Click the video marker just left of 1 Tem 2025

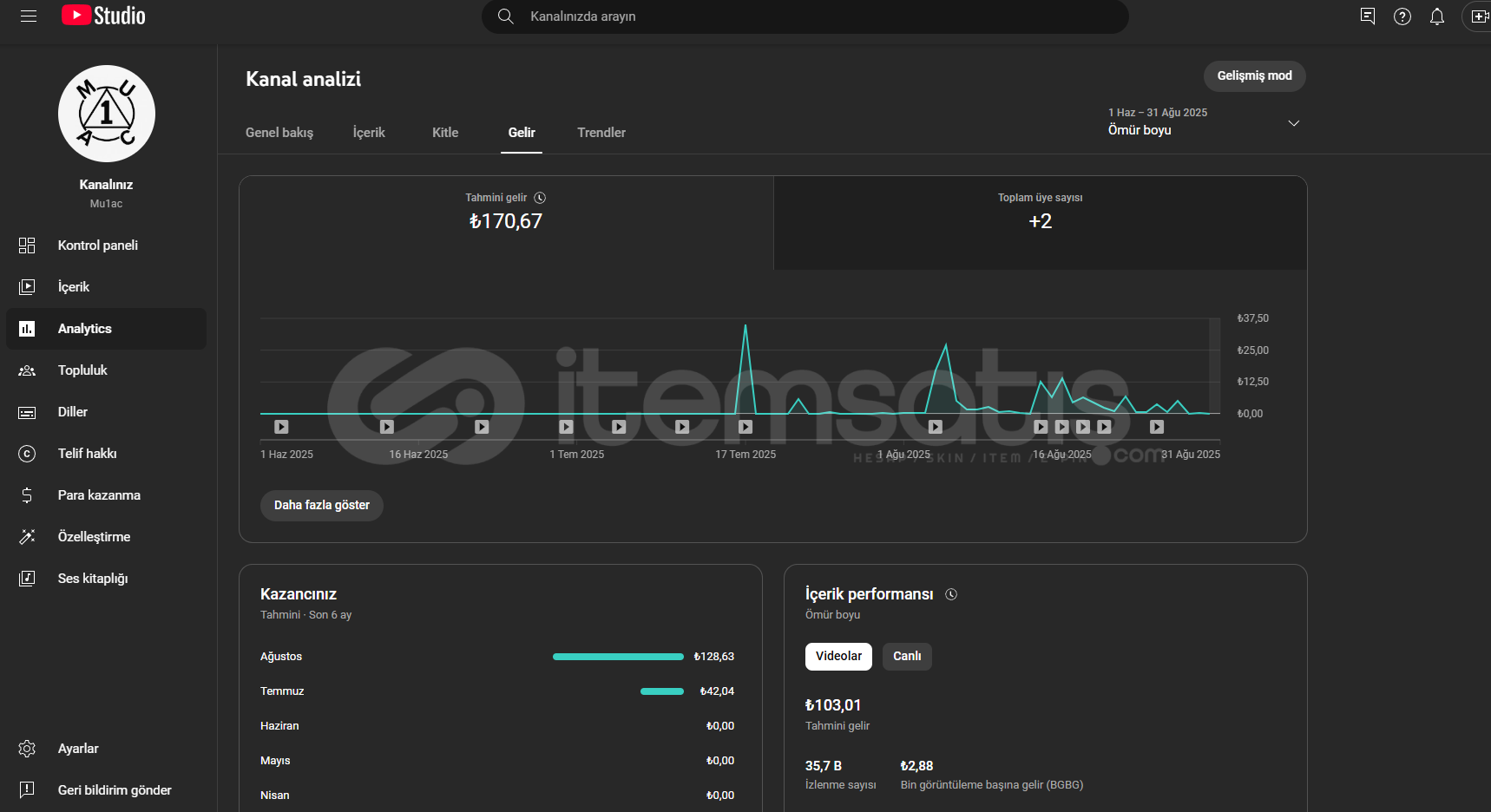[566, 427]
